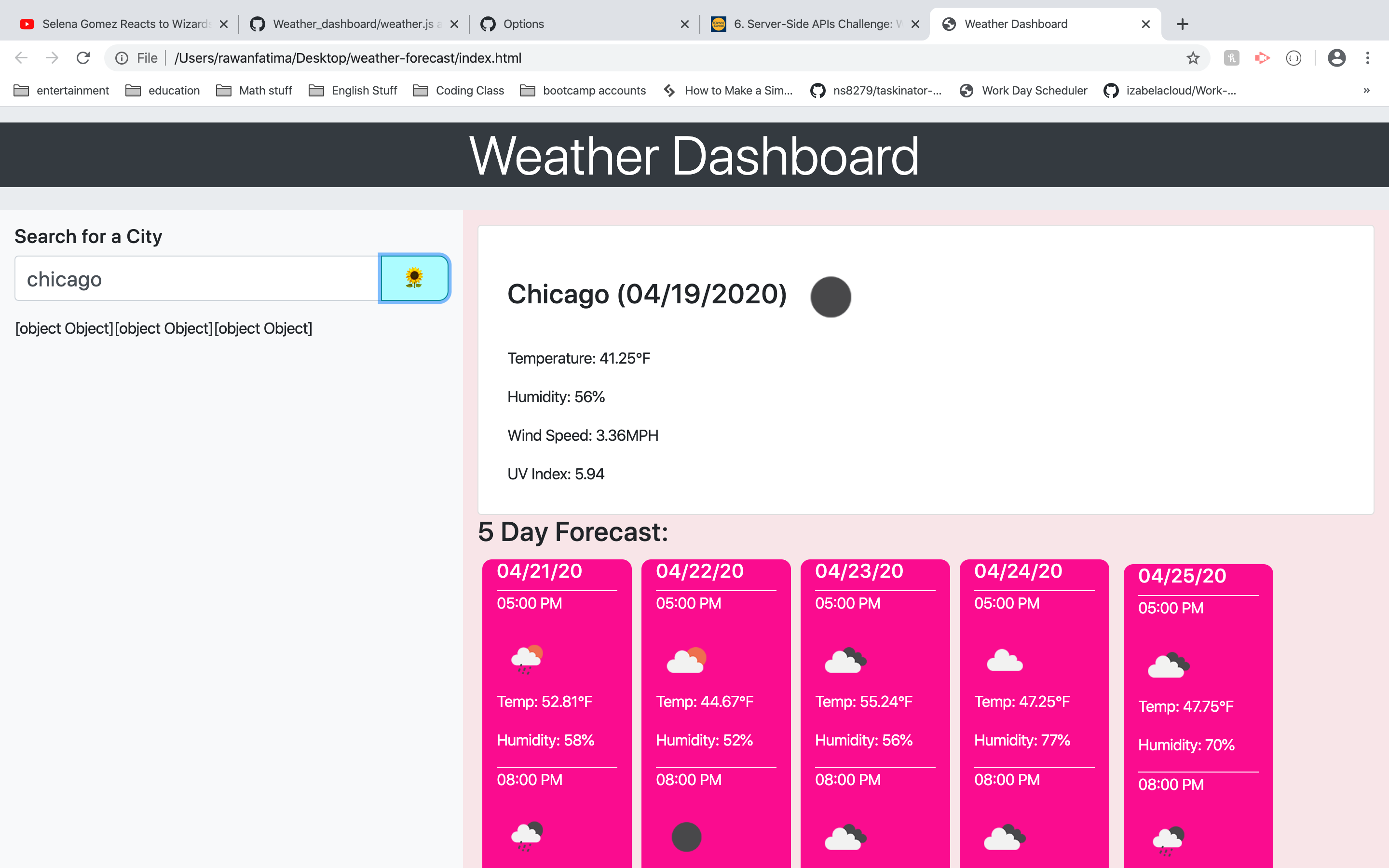Click the bookmark star in the address bar

pos(1193,57)
